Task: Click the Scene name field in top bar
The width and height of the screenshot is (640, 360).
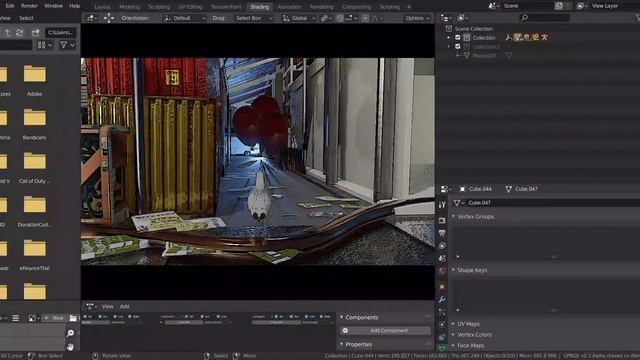Action: point(527,6)
